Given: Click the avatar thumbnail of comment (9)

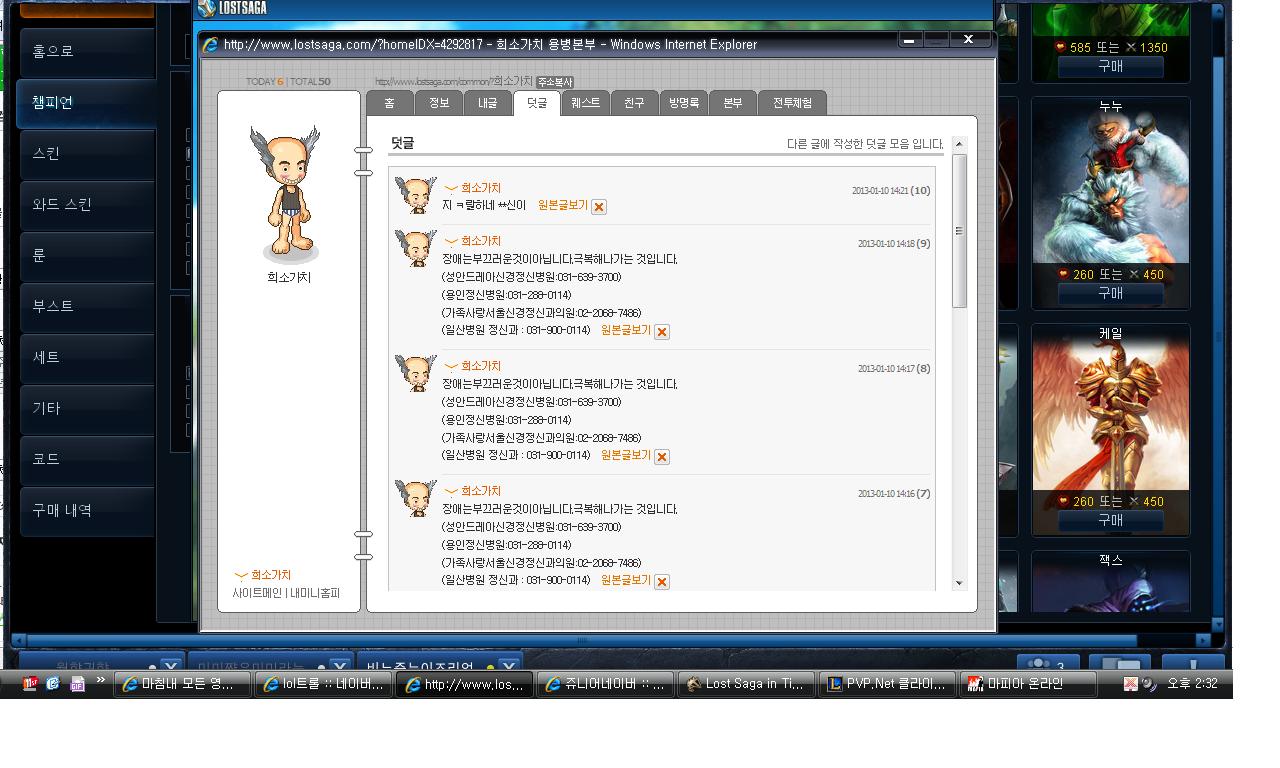Looking at the screenshot, I should 416,248.
